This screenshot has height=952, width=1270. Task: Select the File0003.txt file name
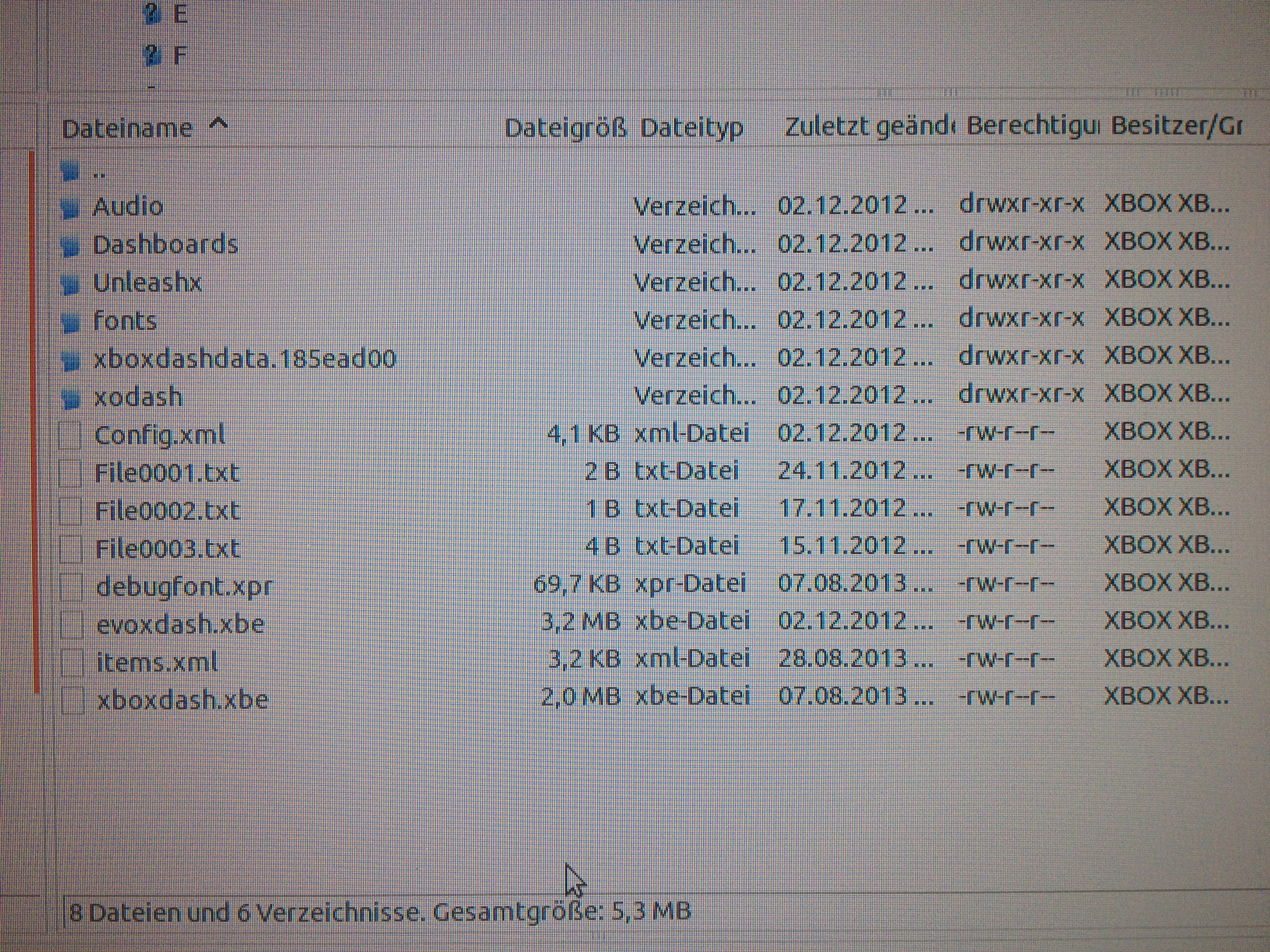tap(168, 549)
